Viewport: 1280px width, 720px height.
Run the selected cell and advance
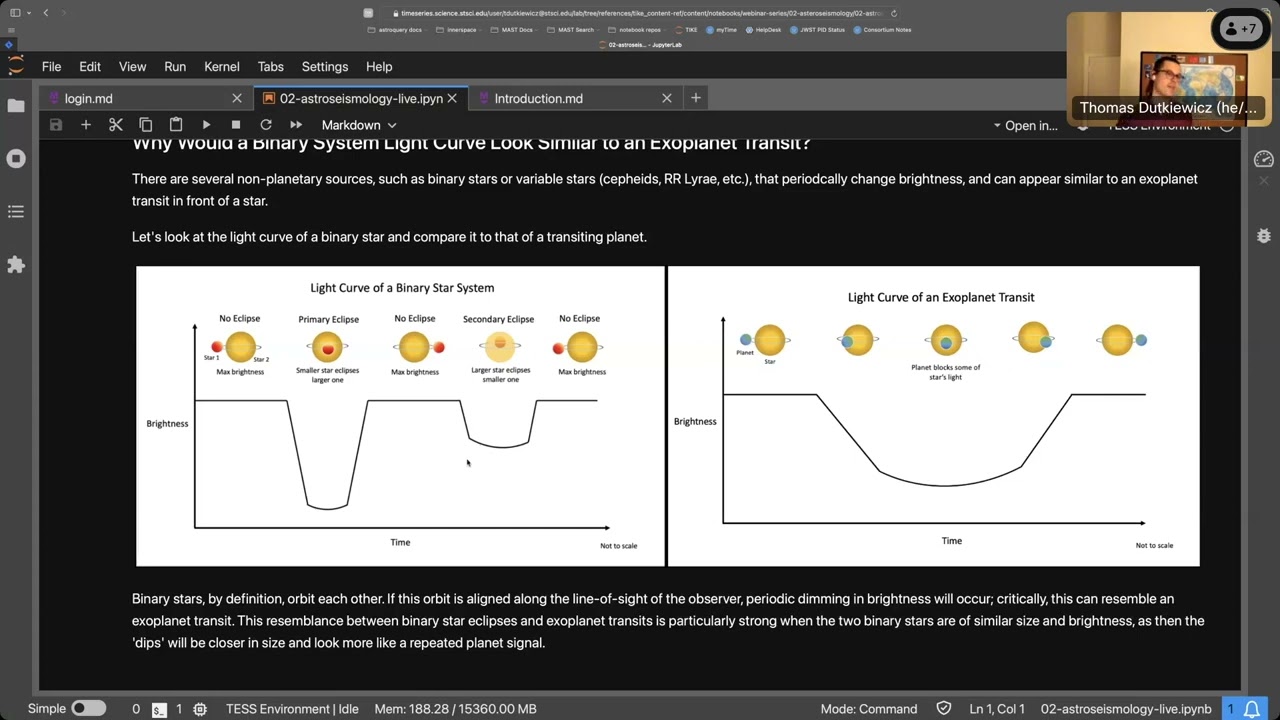206,125
